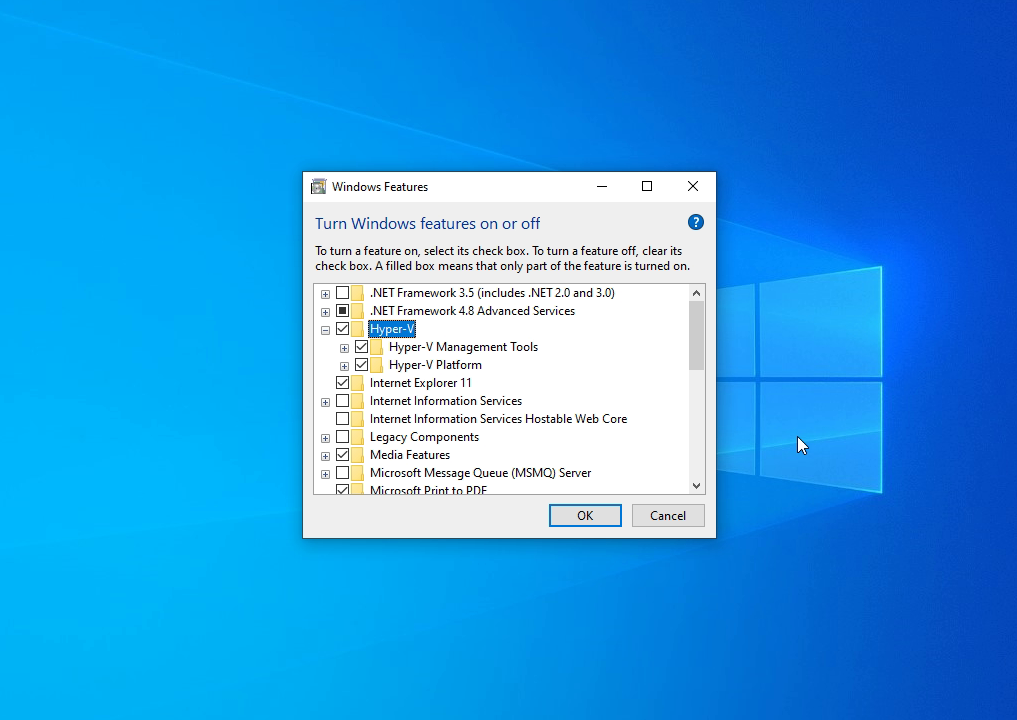Image resolution: width=1017 pixels, height=720 pixels.
Task: Click the MSMQ Server folder icon
Action: [357, 474]
